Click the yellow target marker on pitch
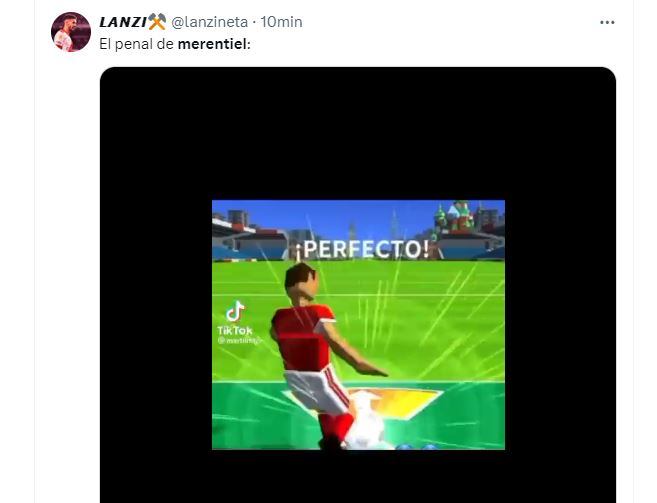 396,402
